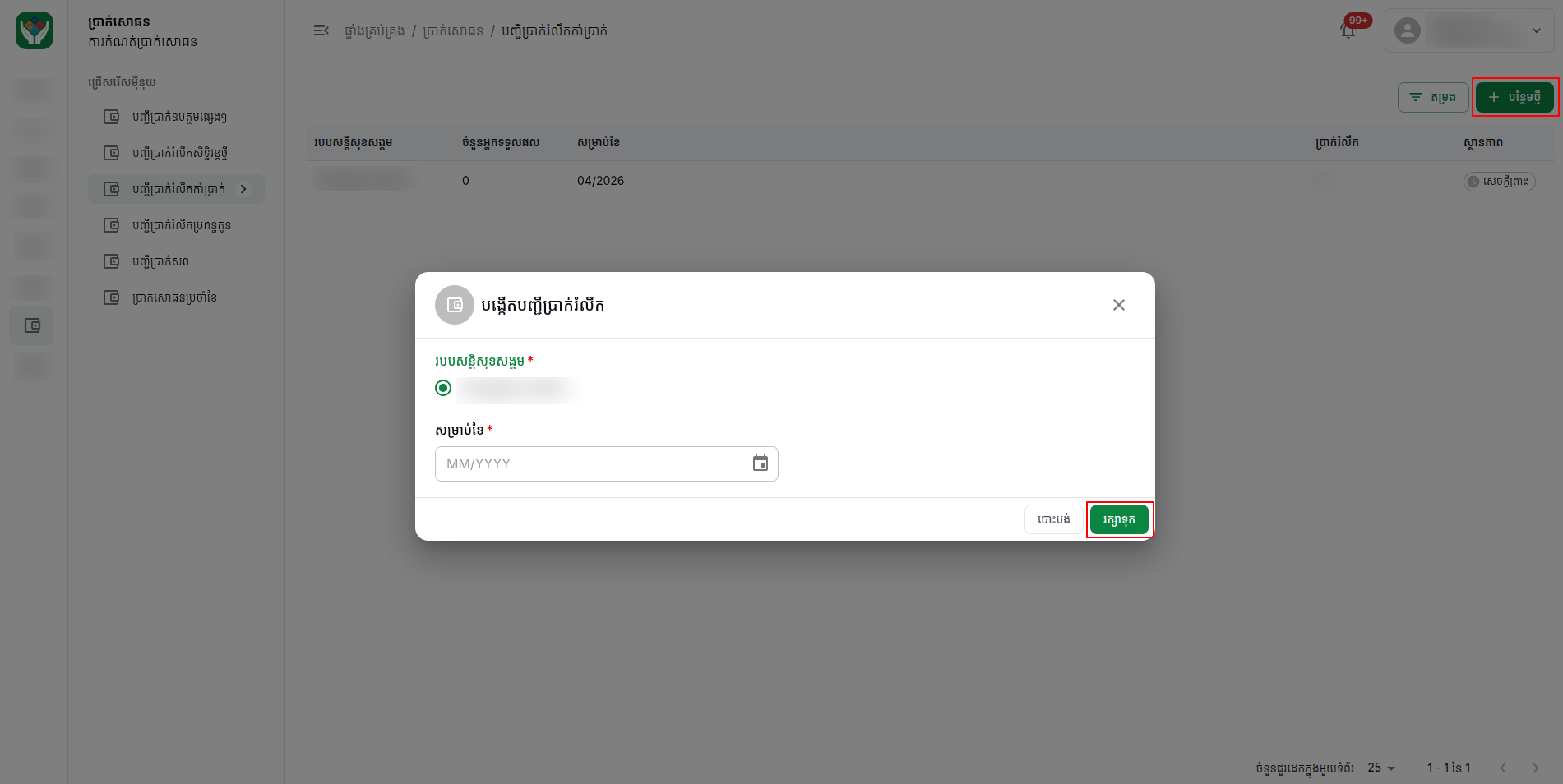
Task: Click the MM/YYYY month input field
Action: (607, 463)
